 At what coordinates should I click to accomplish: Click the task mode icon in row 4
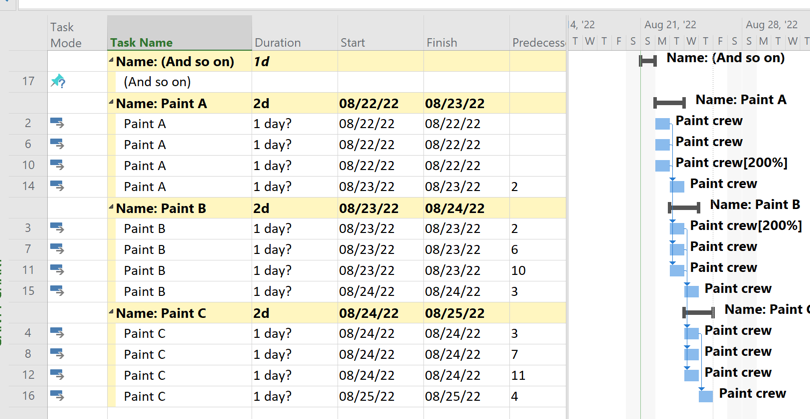(57, 333)
